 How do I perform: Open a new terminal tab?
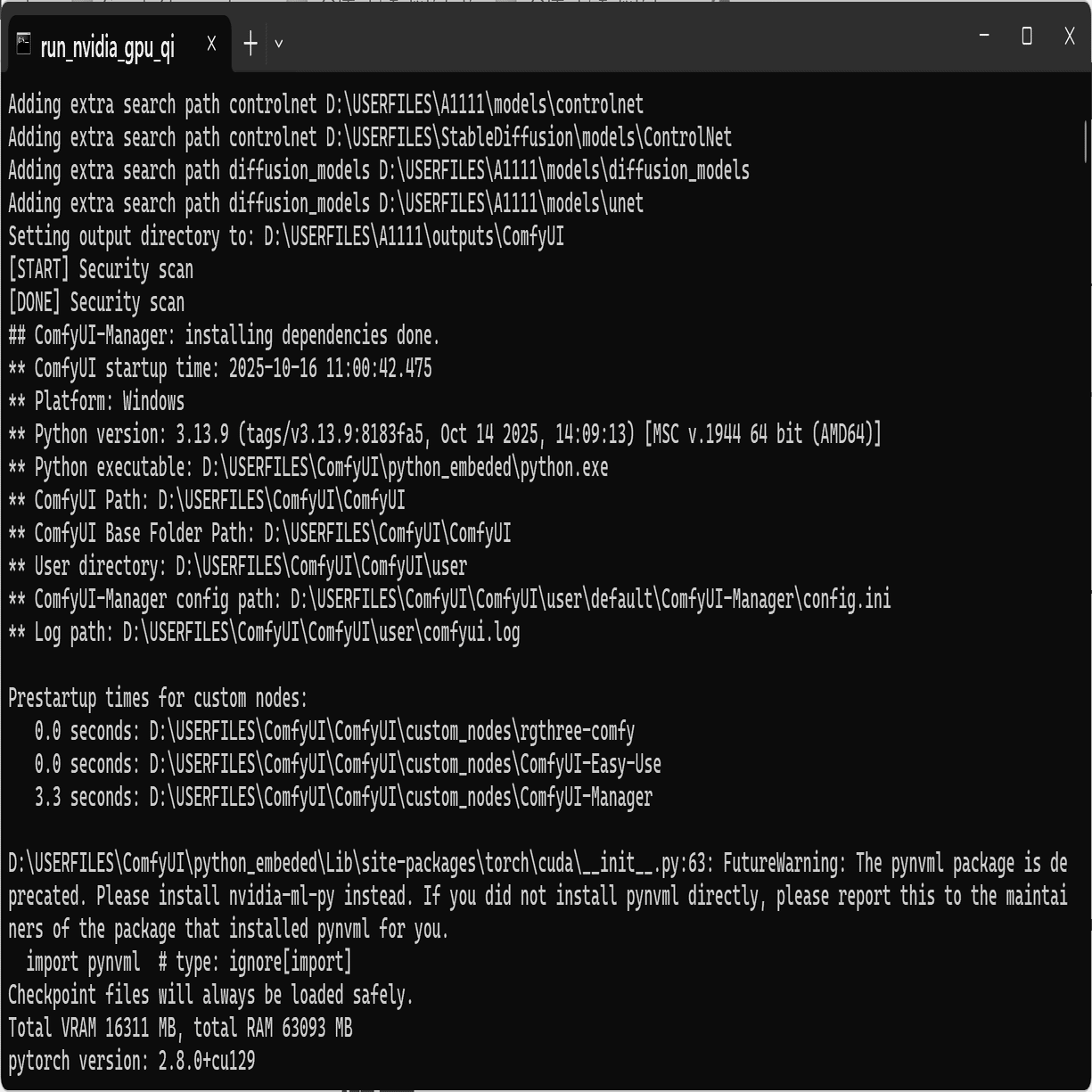(x=250, y=43)
